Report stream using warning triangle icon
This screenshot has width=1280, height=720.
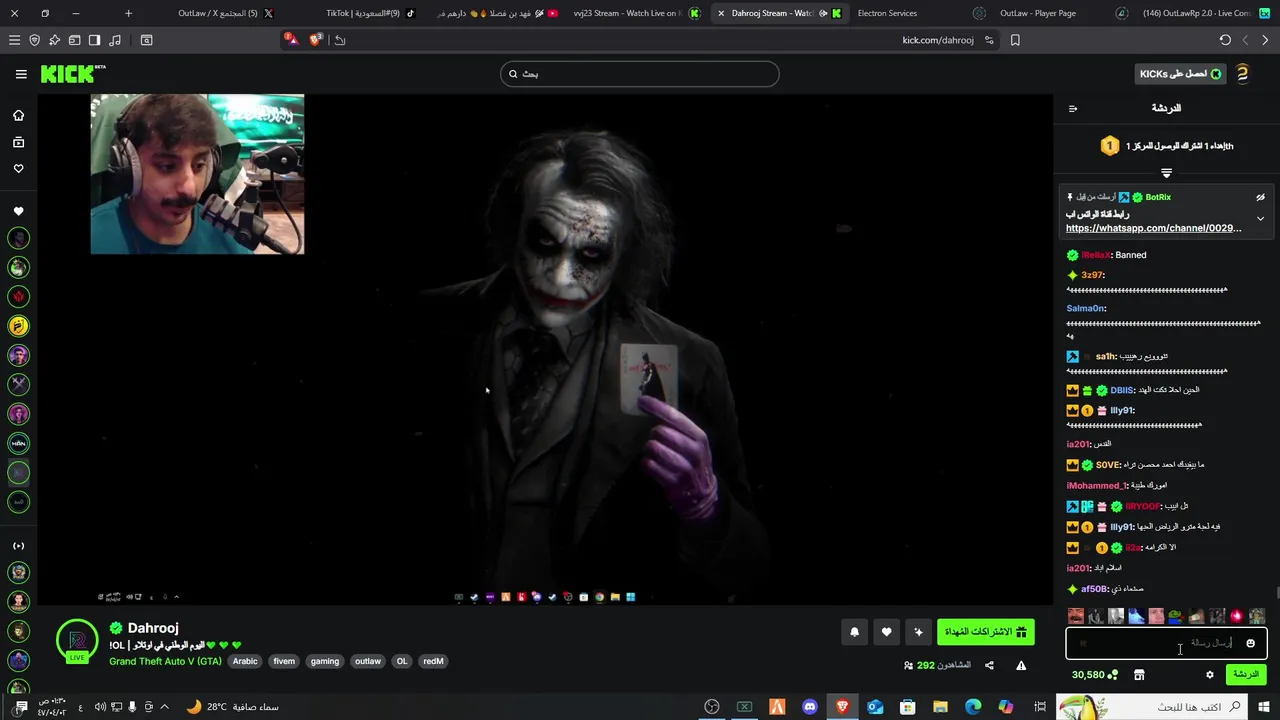click(1021, 665)
